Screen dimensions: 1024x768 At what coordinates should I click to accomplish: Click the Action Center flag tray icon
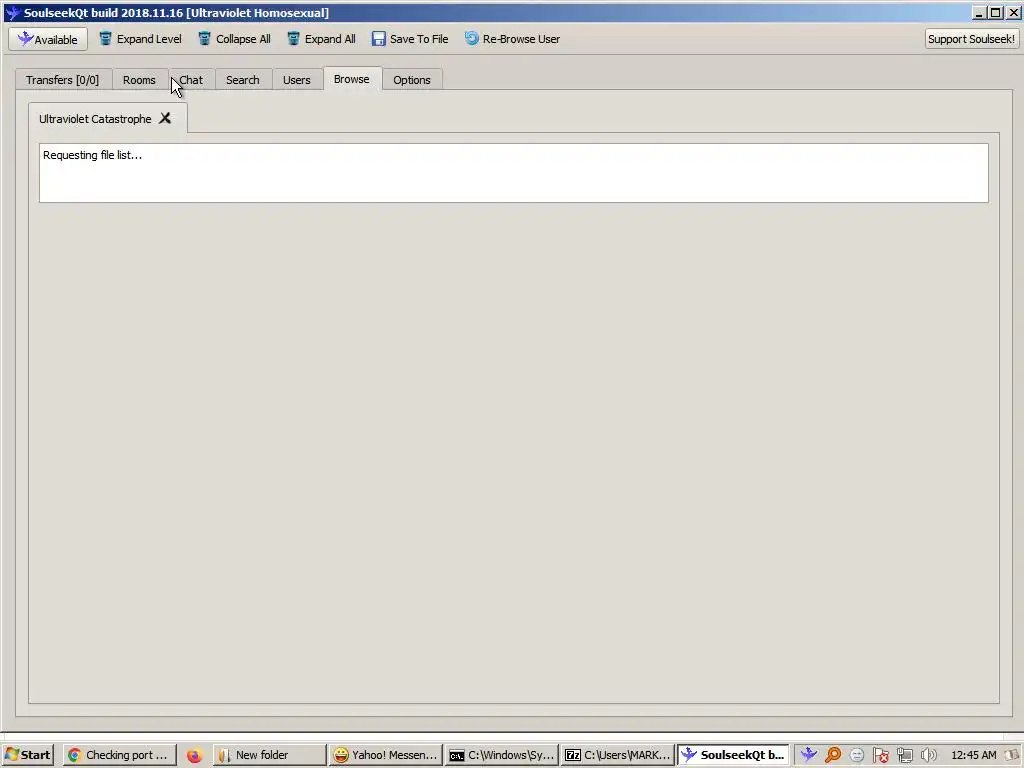(880, 755)
